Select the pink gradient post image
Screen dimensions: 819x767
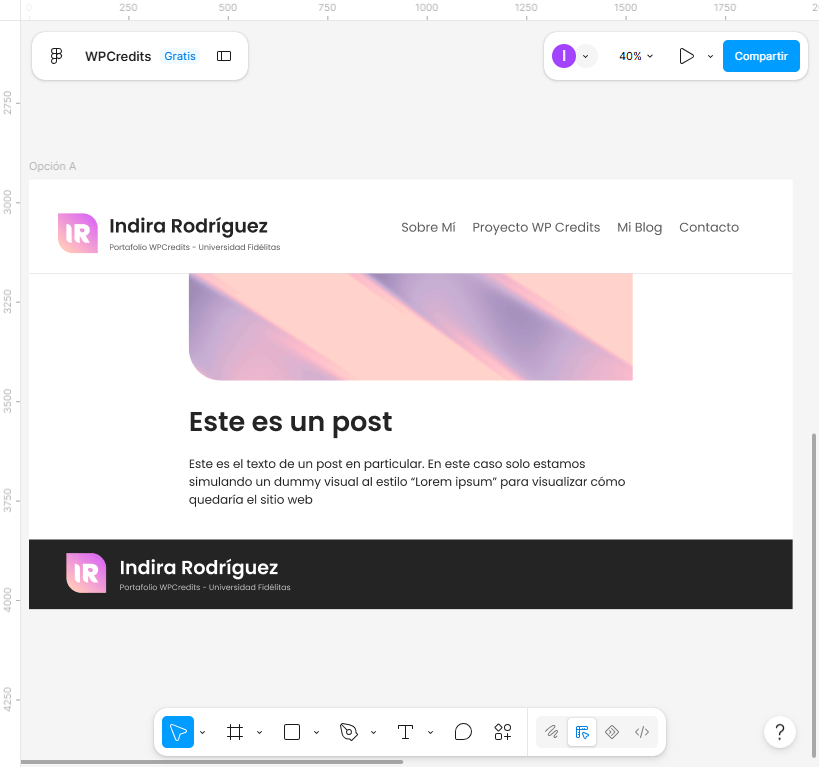pyautogui.click(x=411, y=327)
